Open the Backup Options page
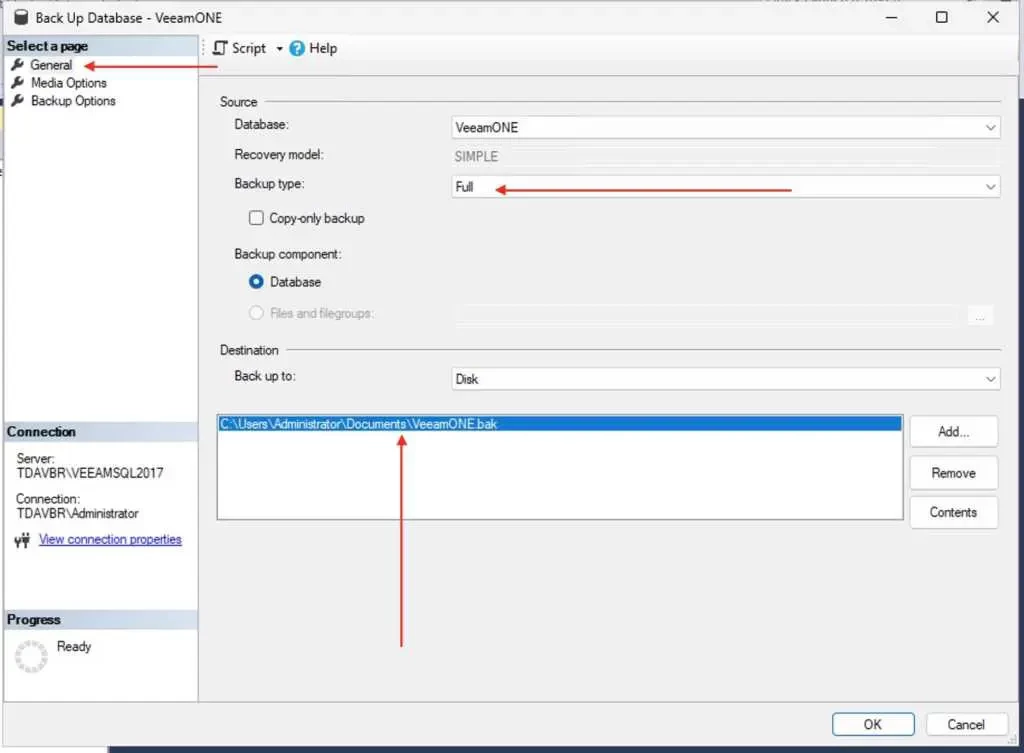The image size is (1024, 753). 73,101
